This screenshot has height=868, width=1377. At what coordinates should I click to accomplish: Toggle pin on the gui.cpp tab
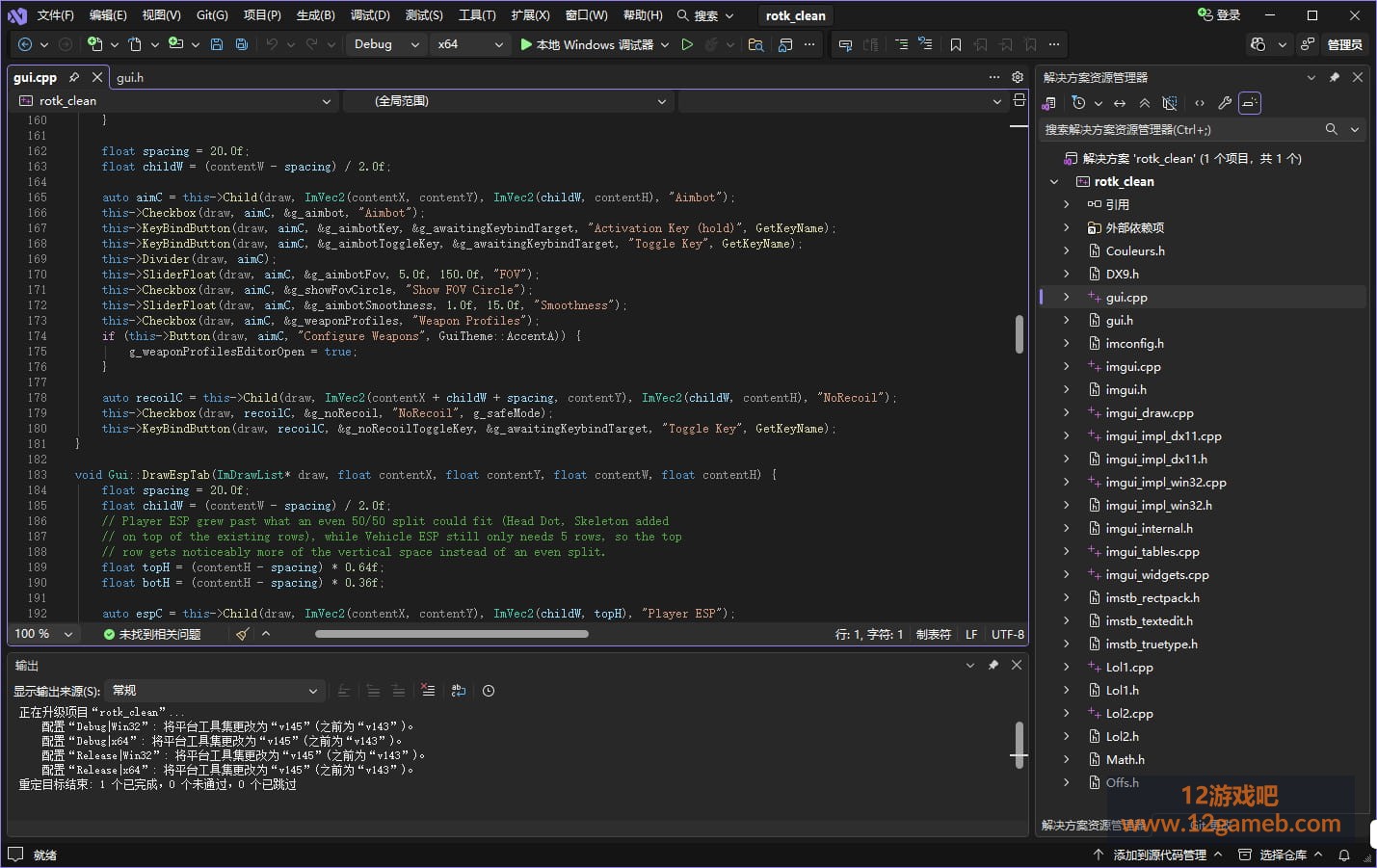click(x=74, y=77)
